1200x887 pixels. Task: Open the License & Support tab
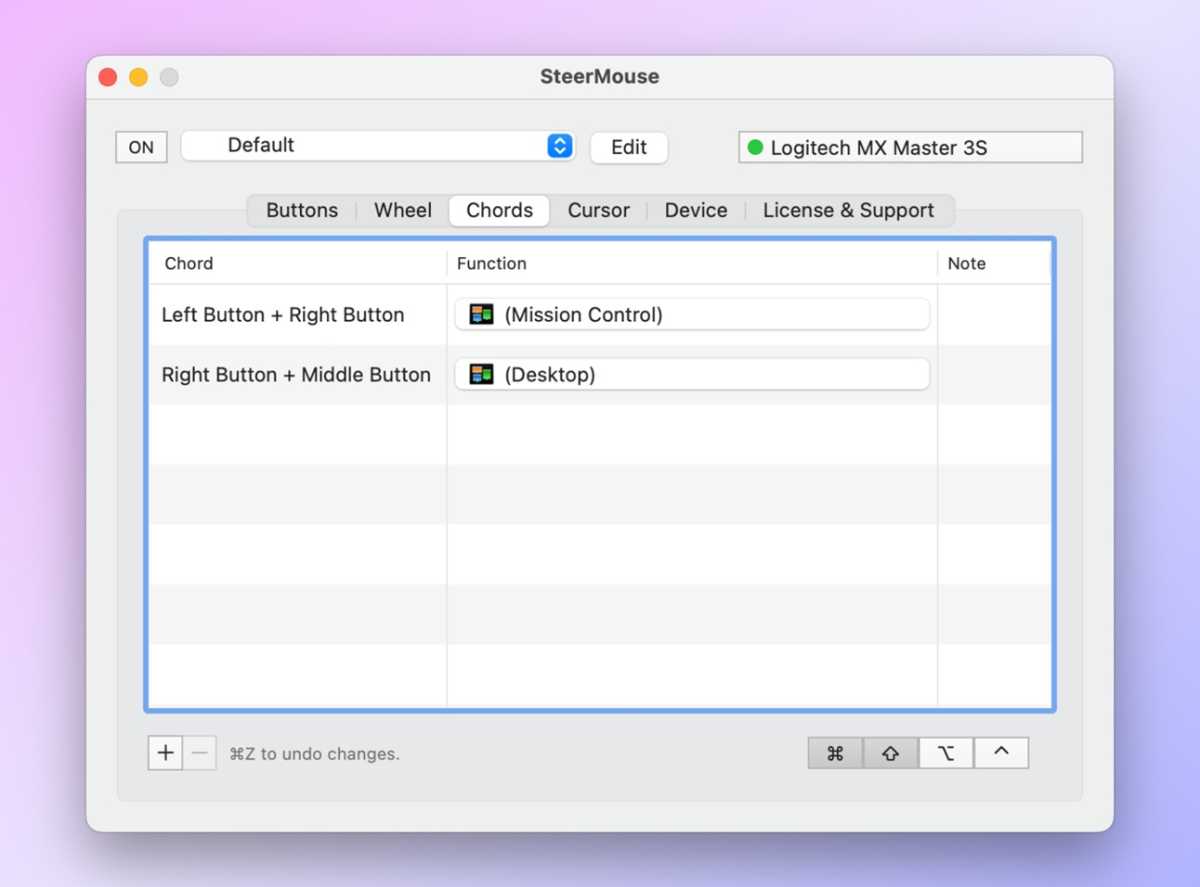click(849, 210)
